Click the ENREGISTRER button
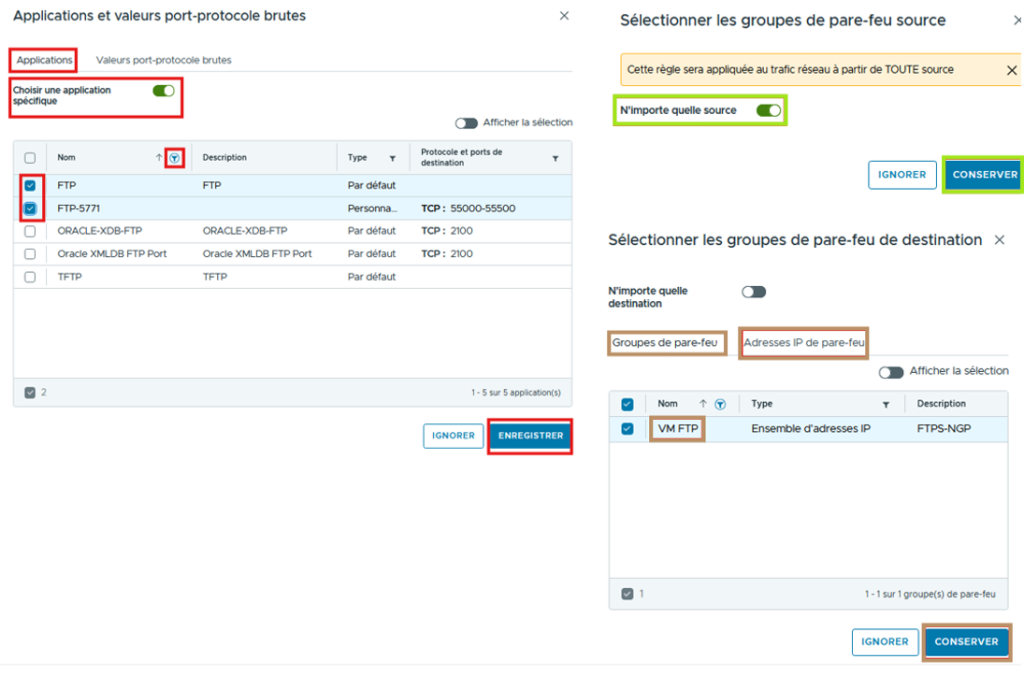 pyautogui.click(x=530, y=436)
